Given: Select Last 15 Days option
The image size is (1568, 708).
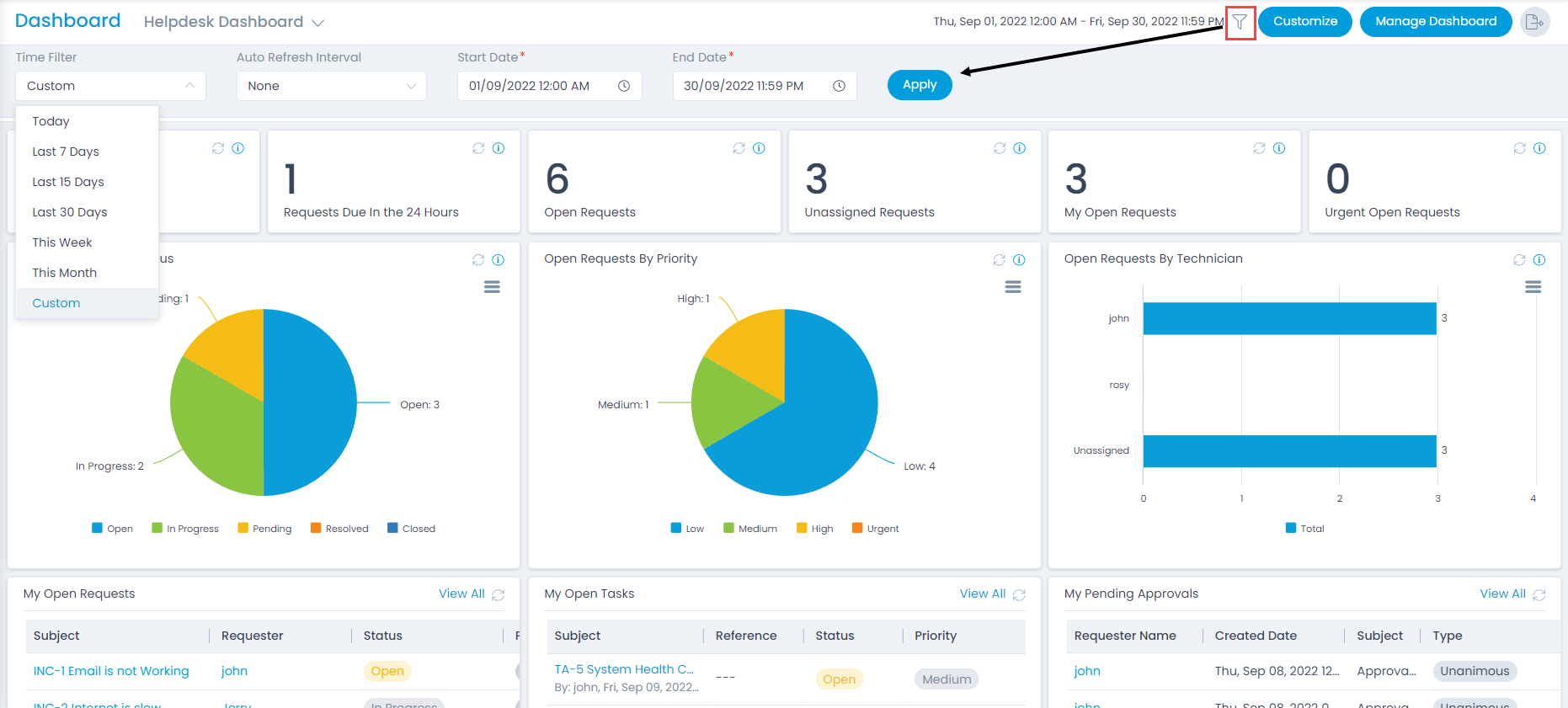Looking at the screenshot, I should (x=88, y=182).
